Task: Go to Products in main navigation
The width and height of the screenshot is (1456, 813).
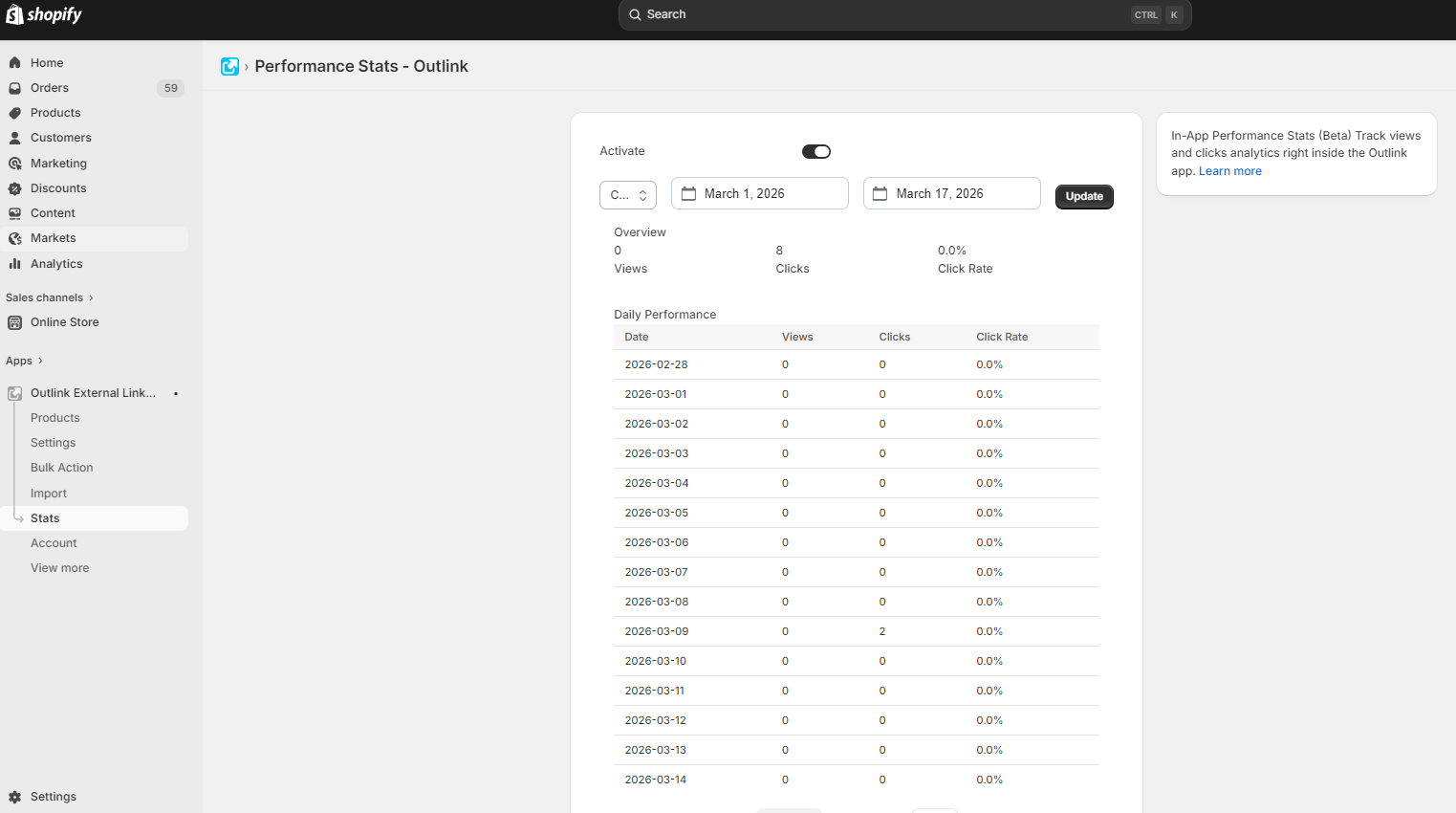Action: [x=95, y=113]
